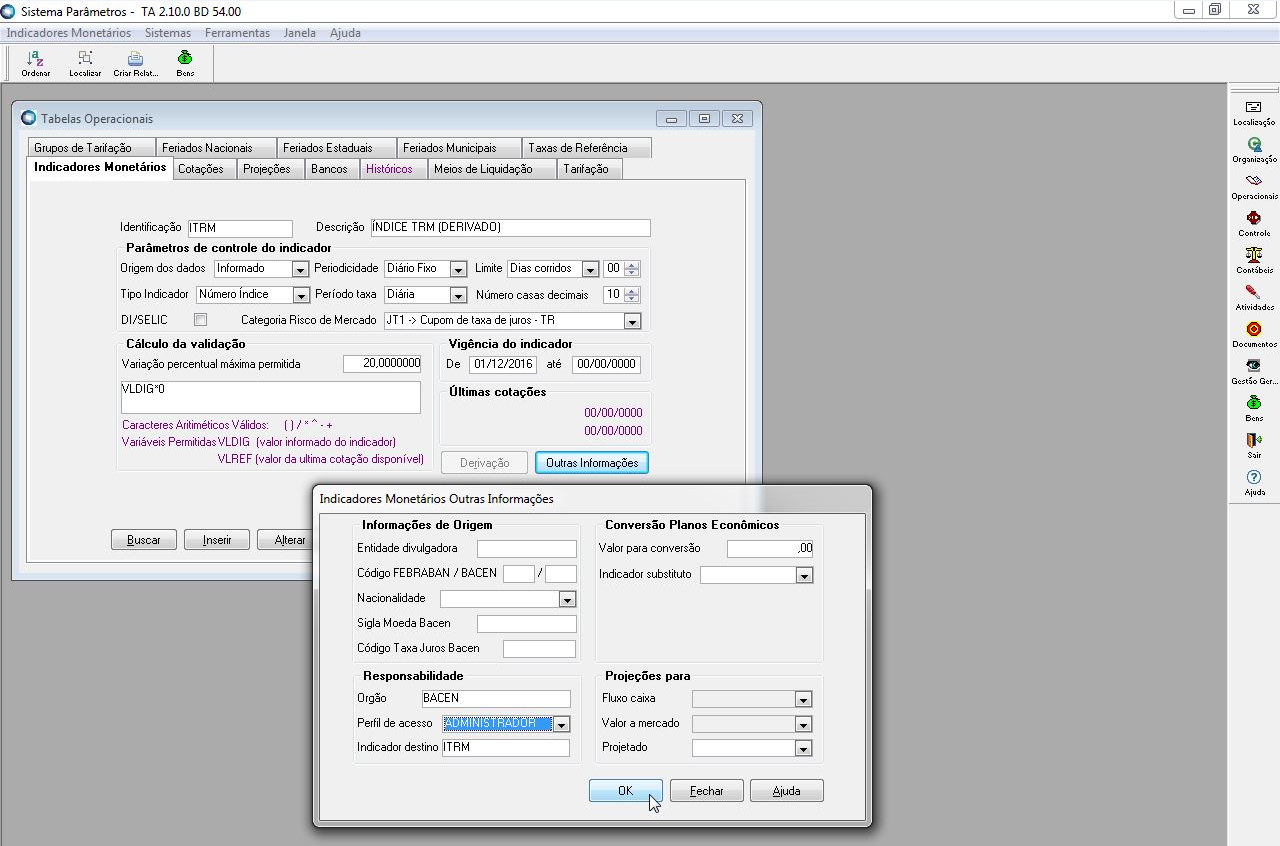This screenshot has height=846, width=1280.
Task: Toggle the DI/SELIC checkbox
Action: pyautogui.click(x=200, y=320)
